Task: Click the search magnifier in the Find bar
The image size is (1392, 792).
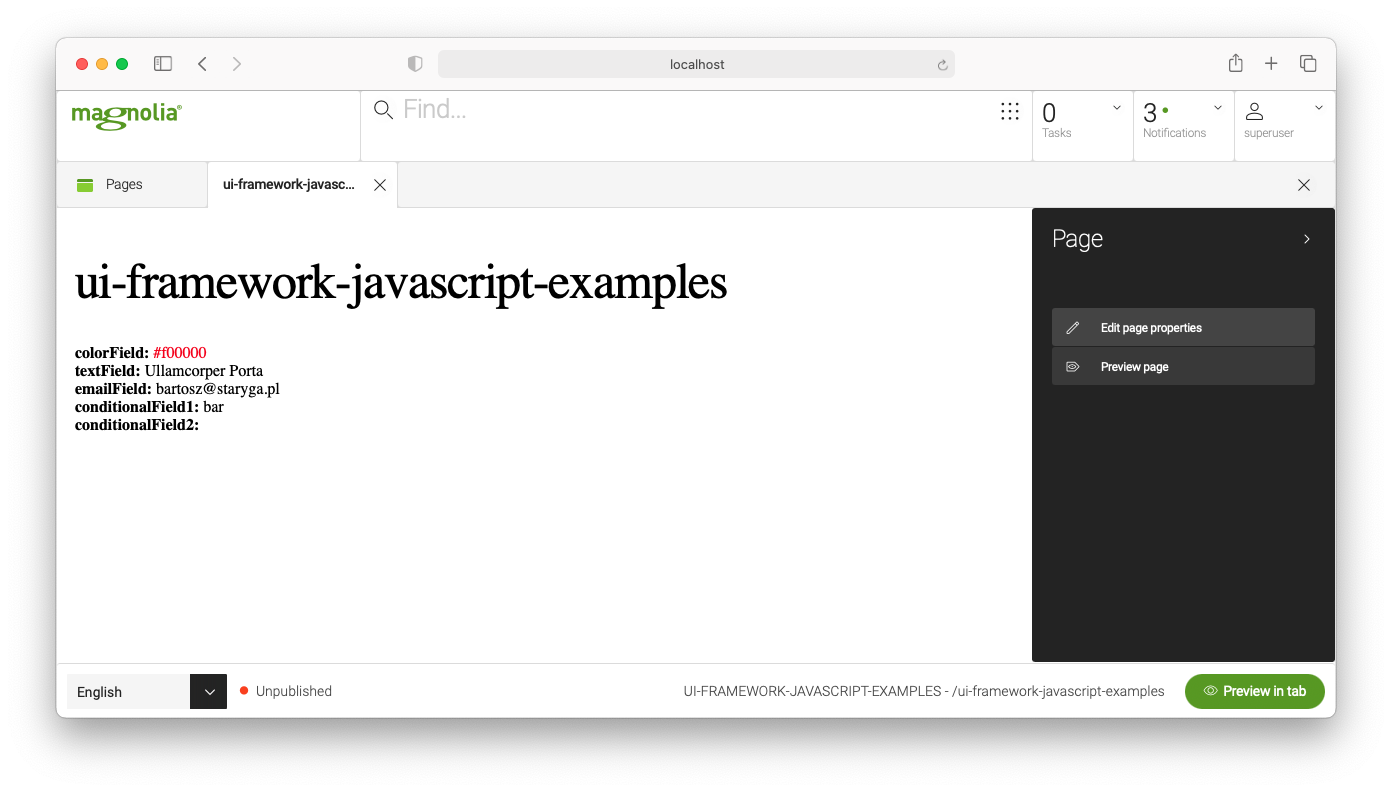Action: [x=383, y=110]
